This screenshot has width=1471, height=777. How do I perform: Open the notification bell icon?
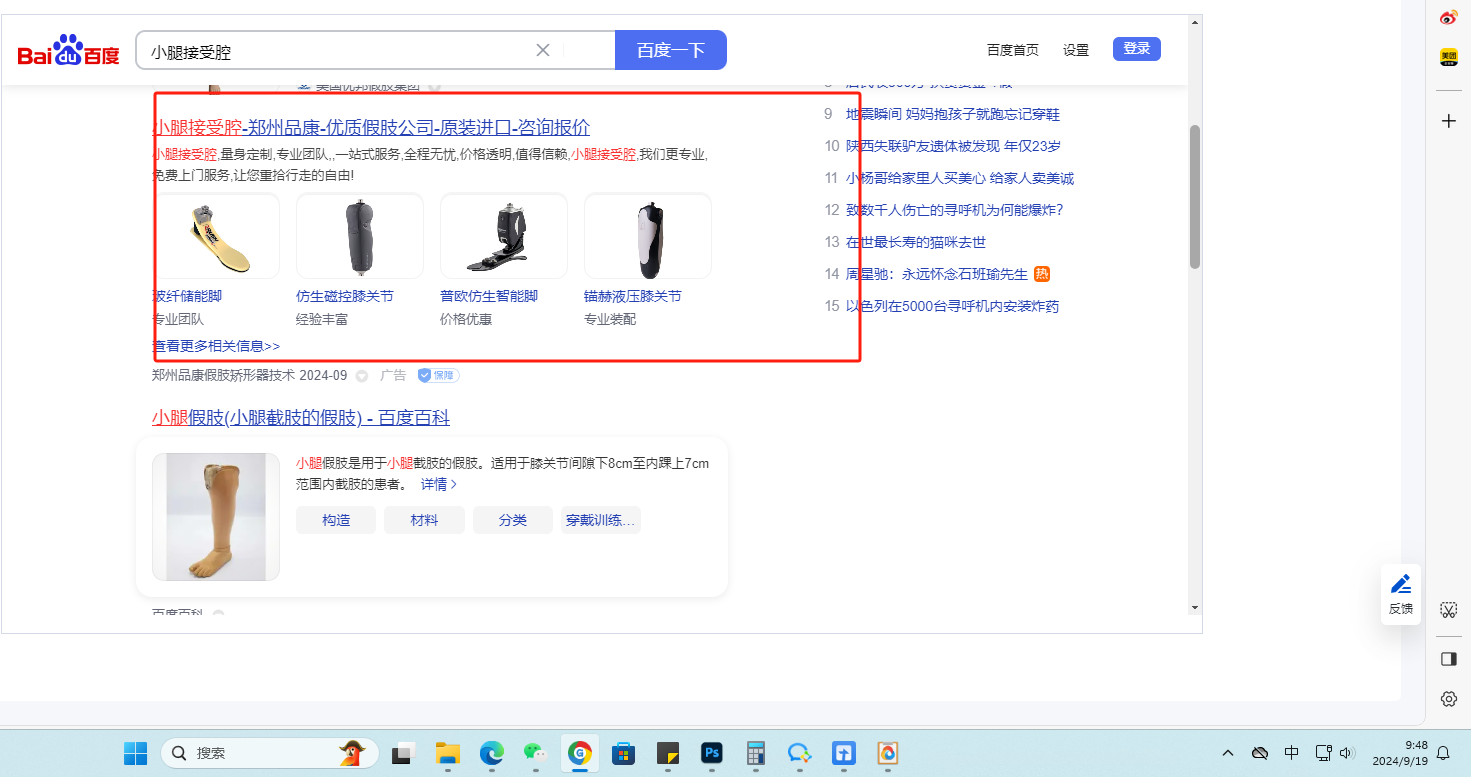click(x=1443, y=753)
